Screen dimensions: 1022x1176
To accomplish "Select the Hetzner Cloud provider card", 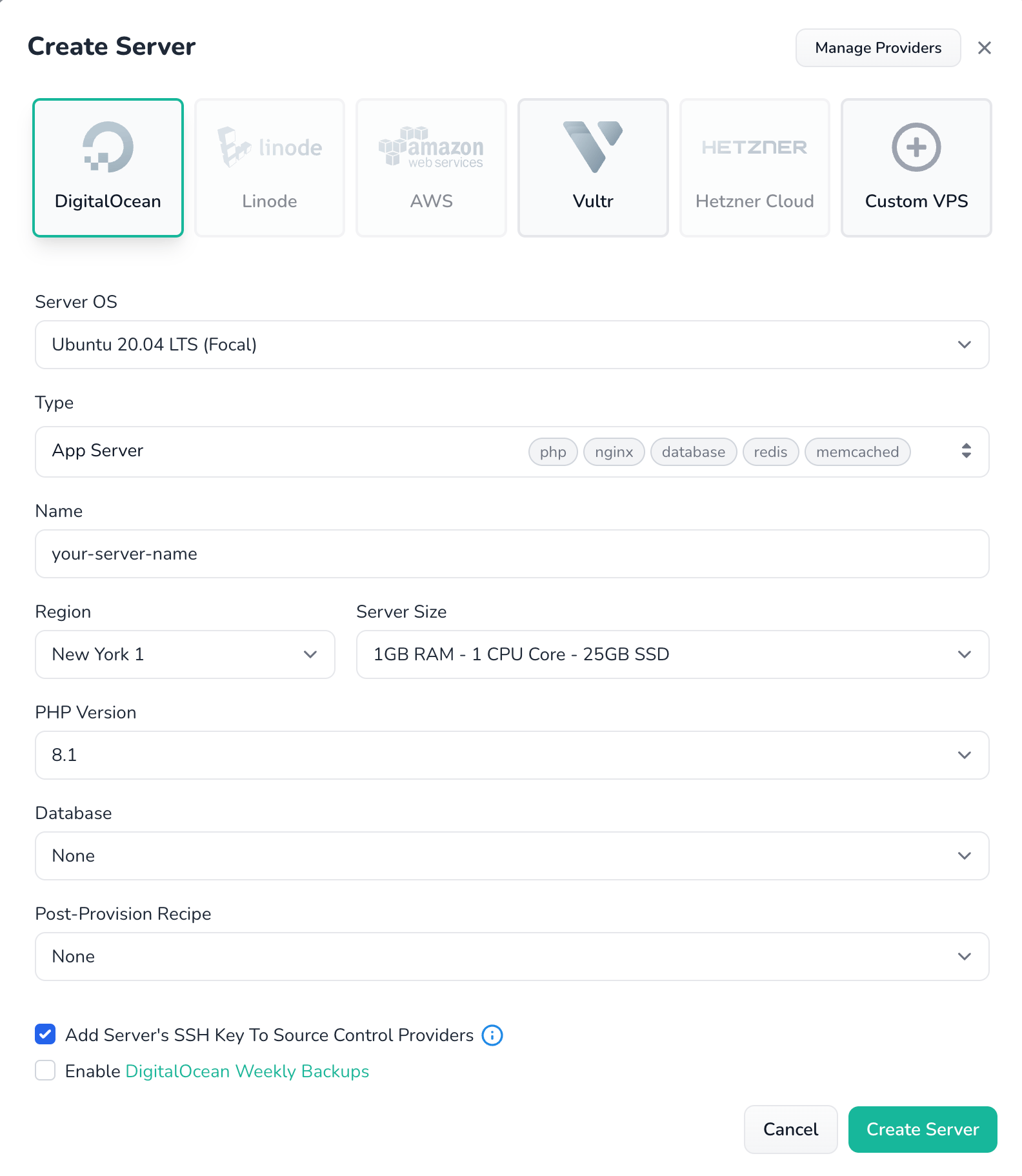I will [754, 168].
